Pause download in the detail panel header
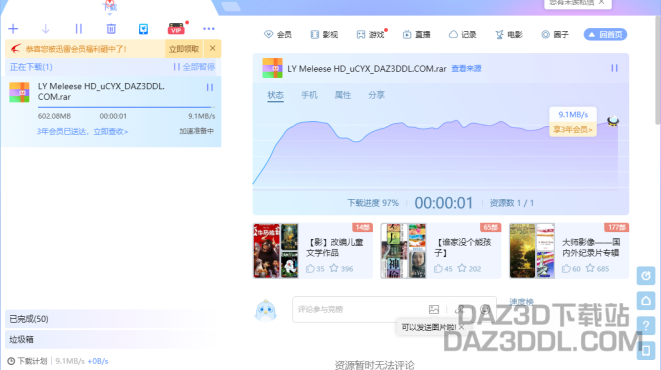 coord(614,68)
